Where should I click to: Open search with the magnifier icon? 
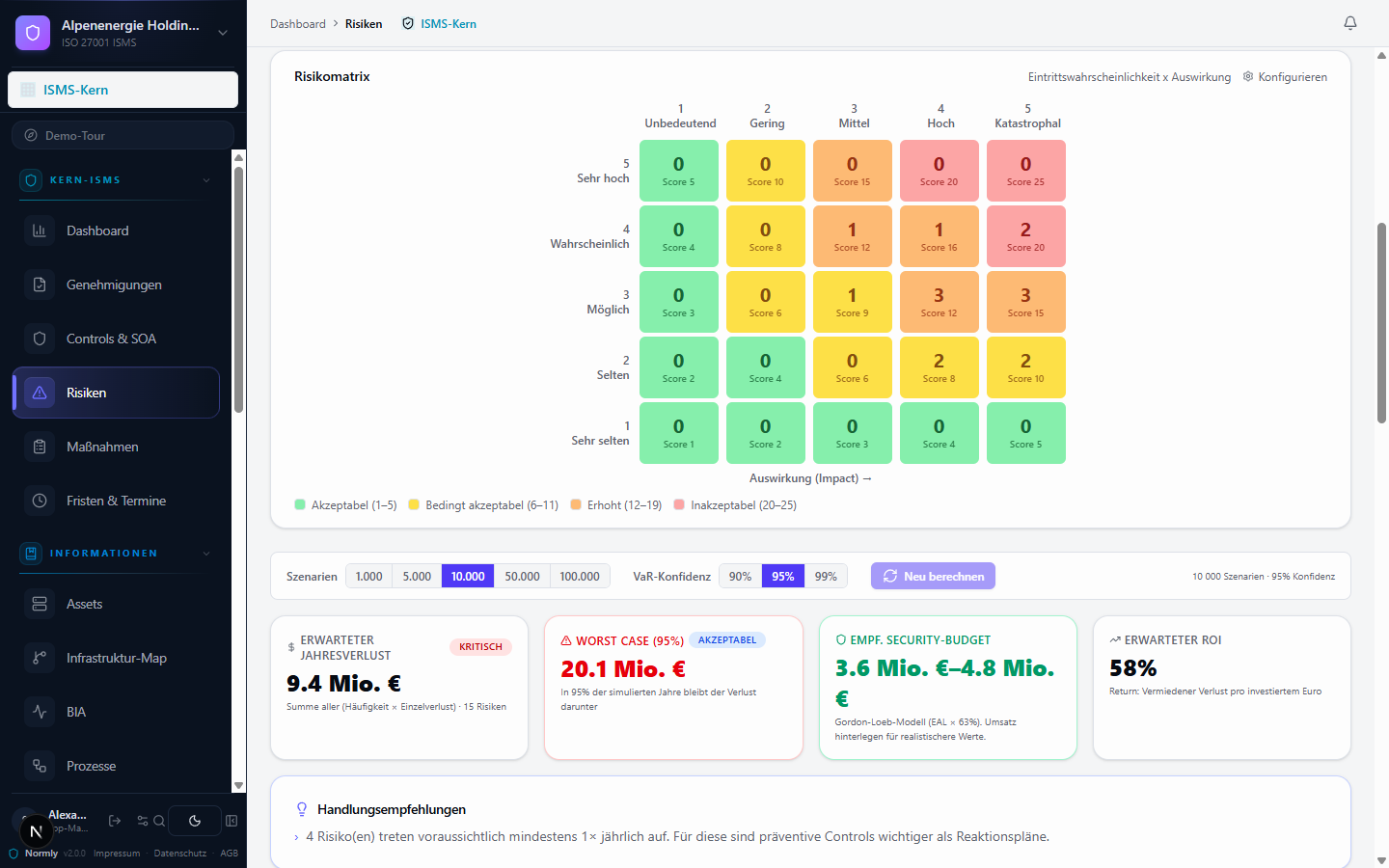159,821
